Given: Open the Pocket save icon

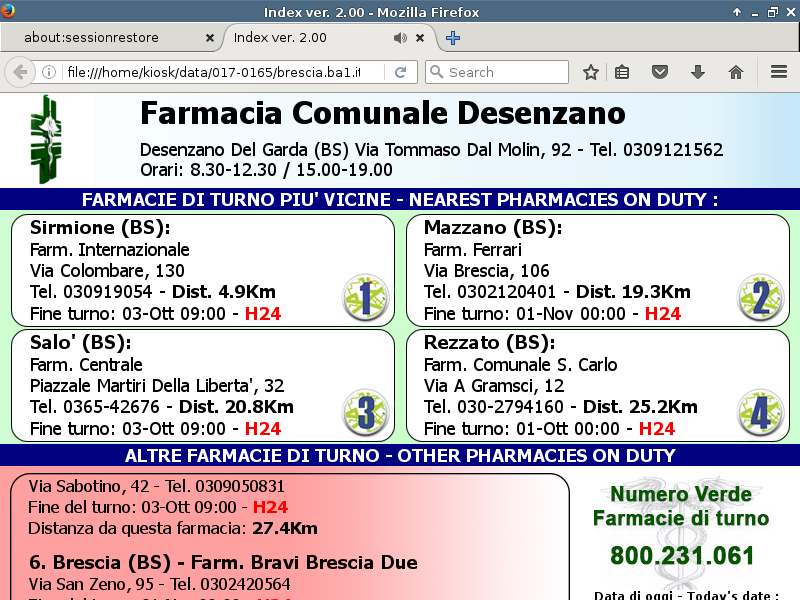Looking at the screenshot, I should (x=660, y=72).
